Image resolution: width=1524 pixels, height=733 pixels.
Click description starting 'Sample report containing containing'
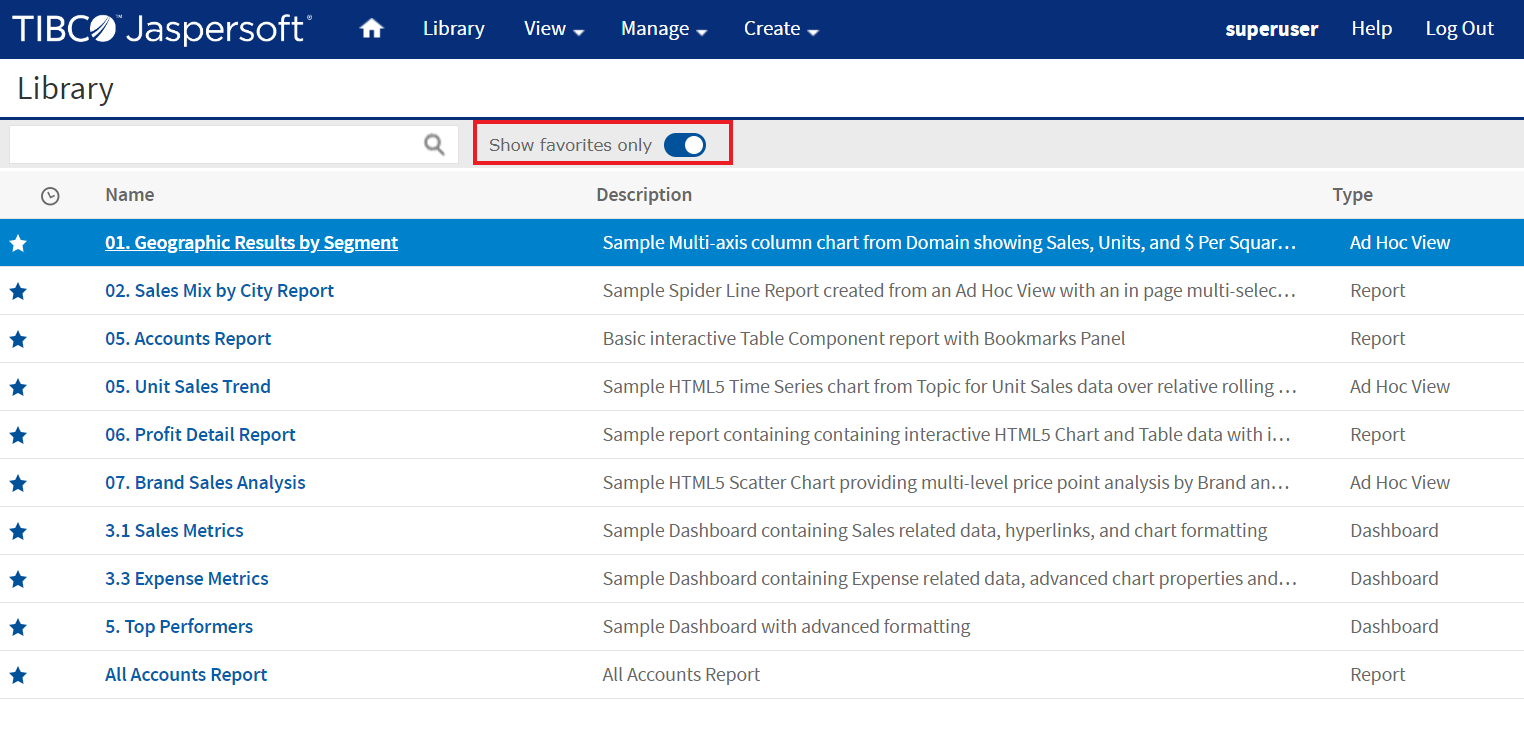[x=947, y=435]
